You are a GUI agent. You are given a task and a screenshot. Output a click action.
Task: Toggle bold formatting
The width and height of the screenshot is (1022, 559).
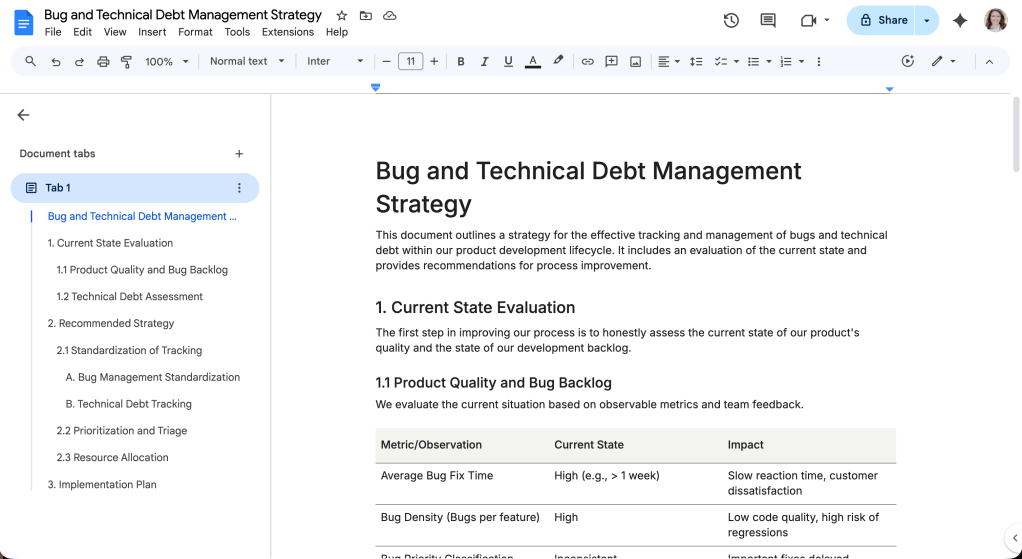click(461, 61)
